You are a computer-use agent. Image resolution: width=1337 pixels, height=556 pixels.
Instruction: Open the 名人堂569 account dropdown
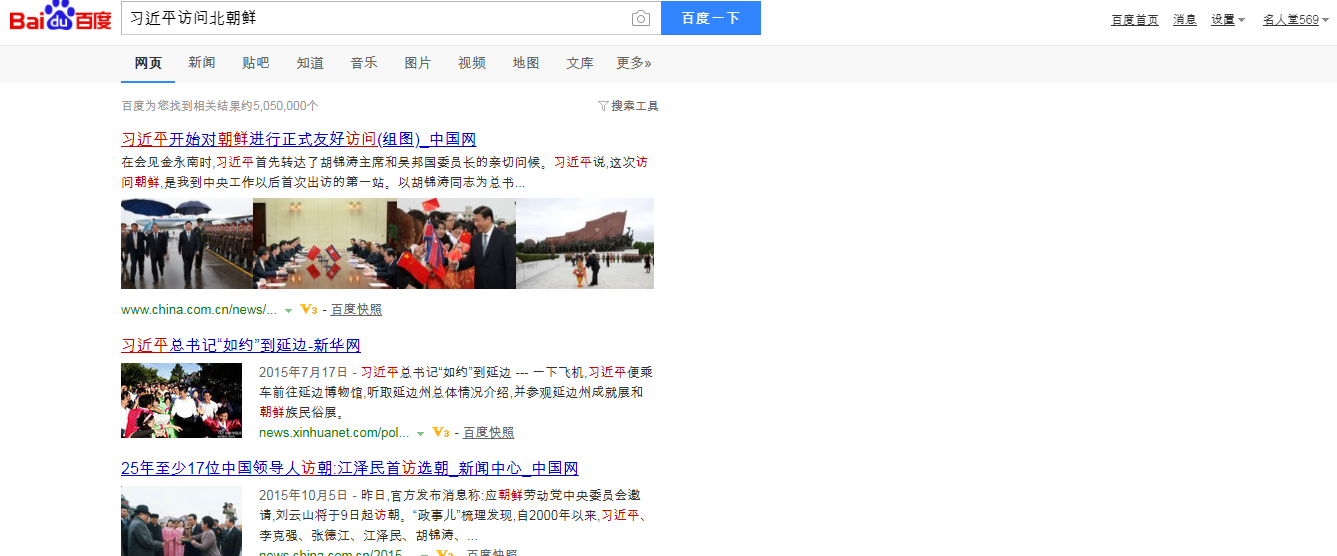click(1296, 20)
